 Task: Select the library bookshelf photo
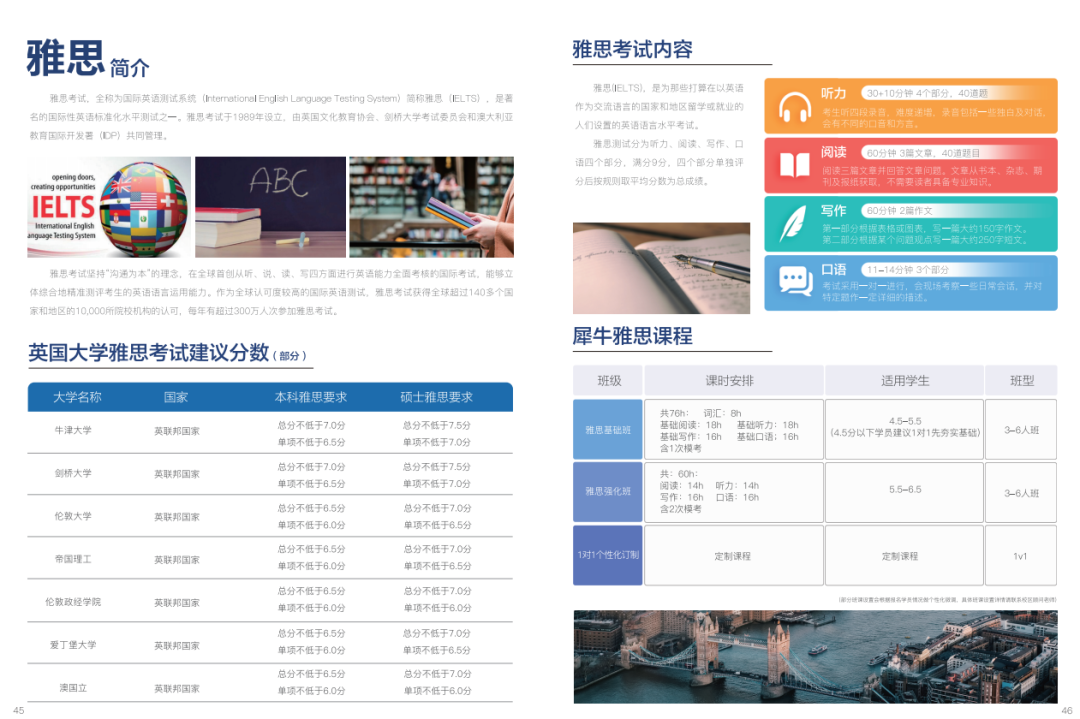tap(431, 207)
